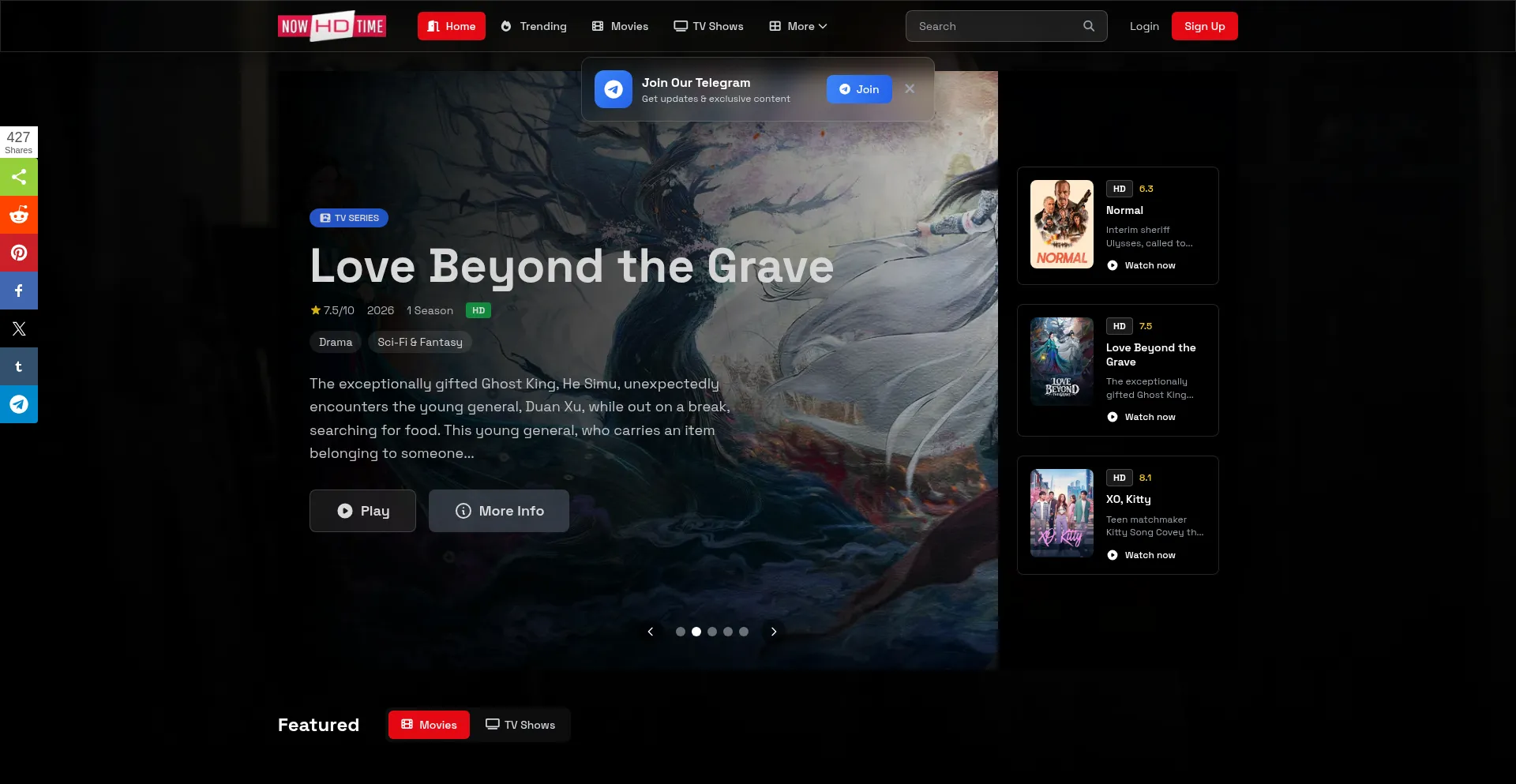Image resolution: width=1516 pixels, height=784 pixels.
Task: Open More Info for the featured show
Action: click(499, 511)
